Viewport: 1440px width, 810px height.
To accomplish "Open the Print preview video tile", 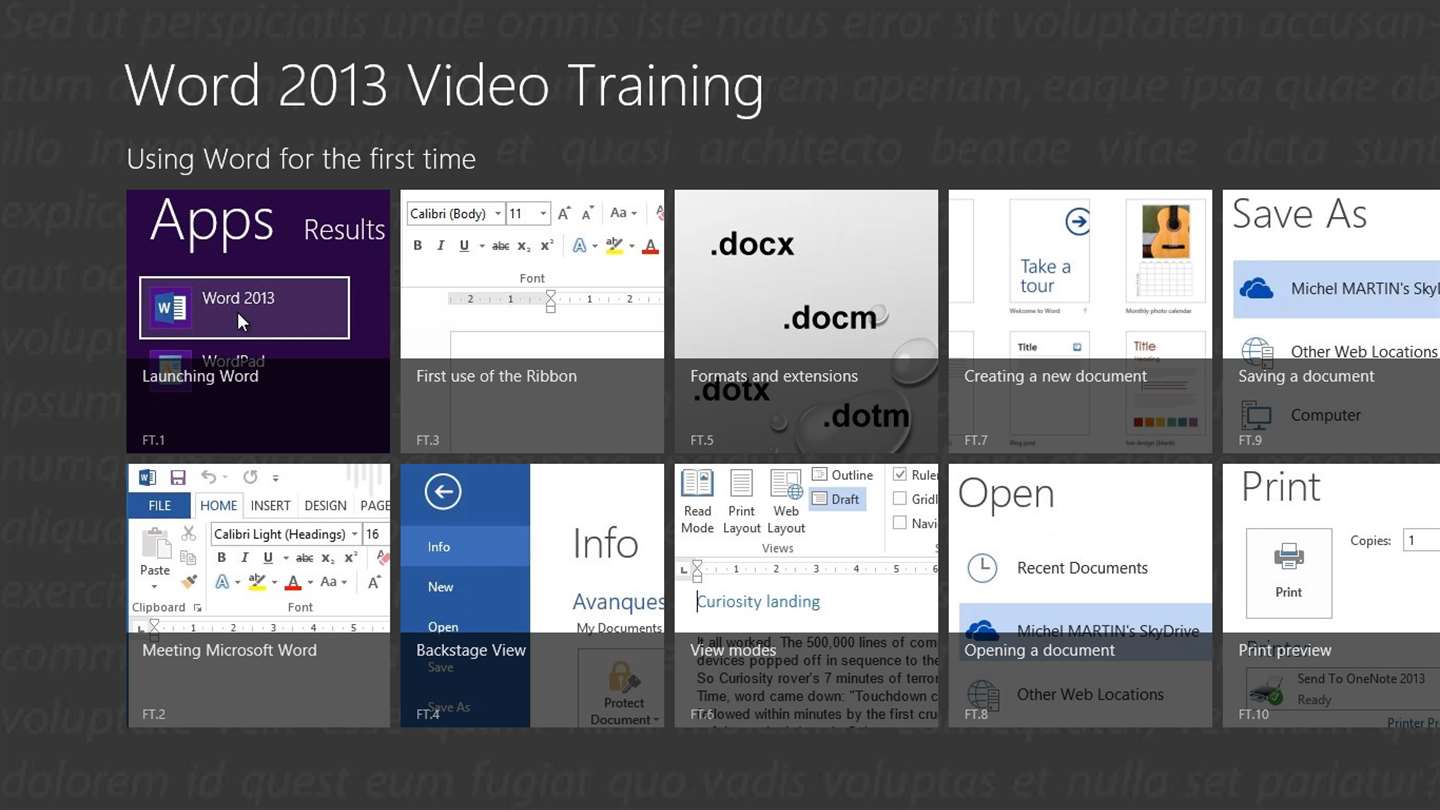I will click(1331, 595).
